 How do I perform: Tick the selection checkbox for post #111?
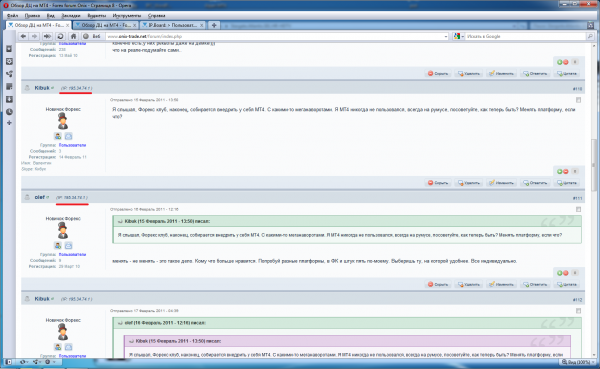578,209
